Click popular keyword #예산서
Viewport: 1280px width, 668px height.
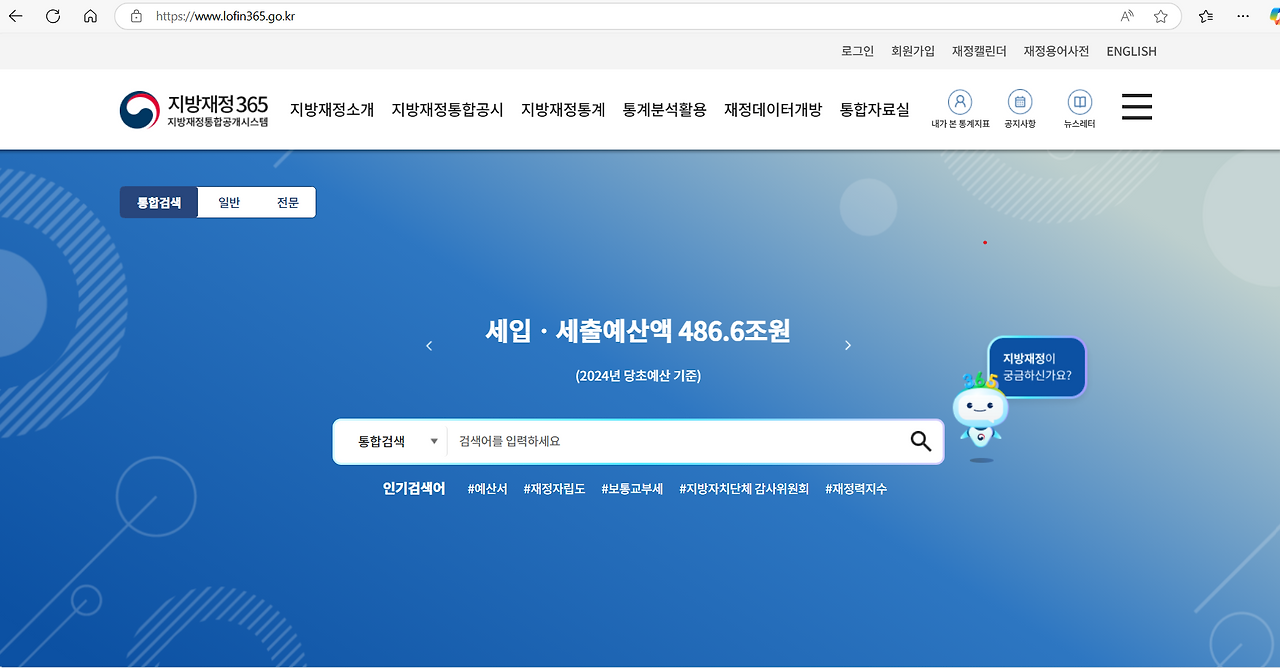(x=487, y=489)
